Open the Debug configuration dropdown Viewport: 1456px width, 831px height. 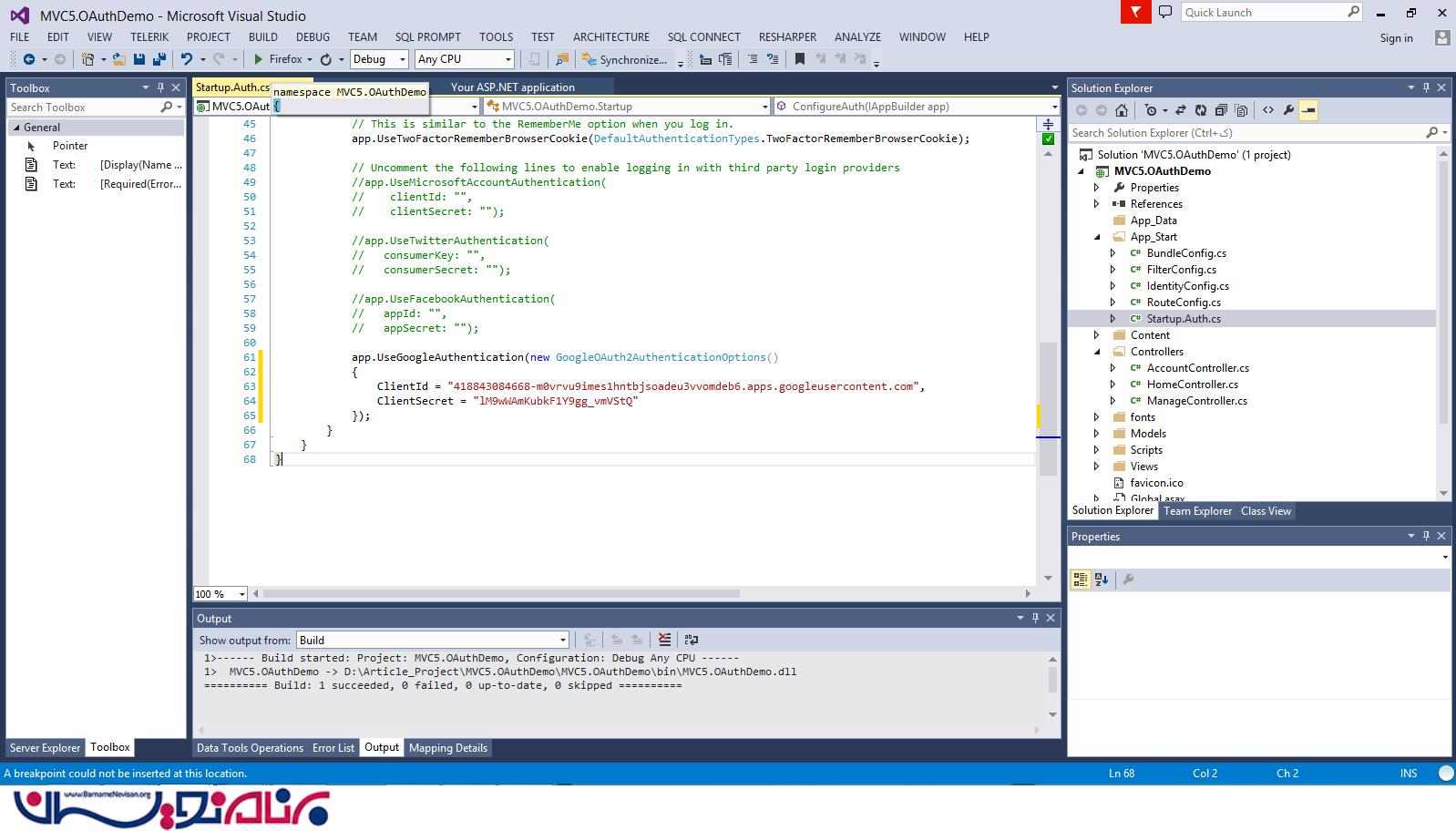click(x=379, y=59)
